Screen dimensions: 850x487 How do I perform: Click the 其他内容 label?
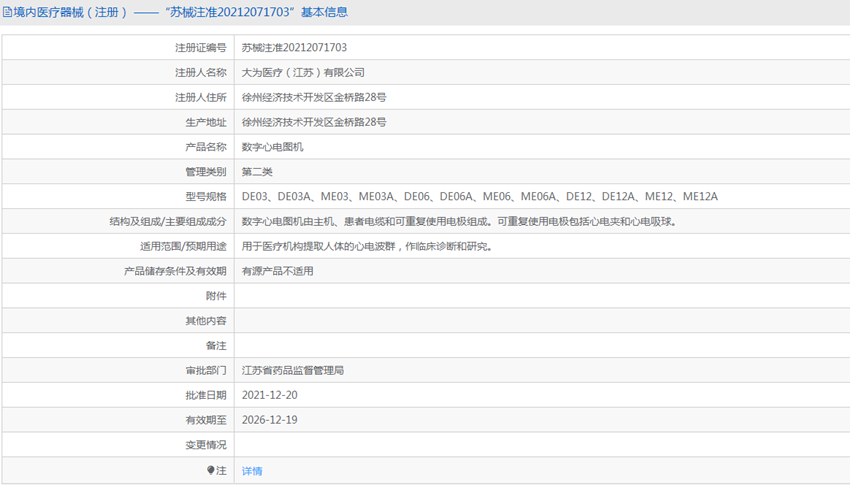click(206, 321)
